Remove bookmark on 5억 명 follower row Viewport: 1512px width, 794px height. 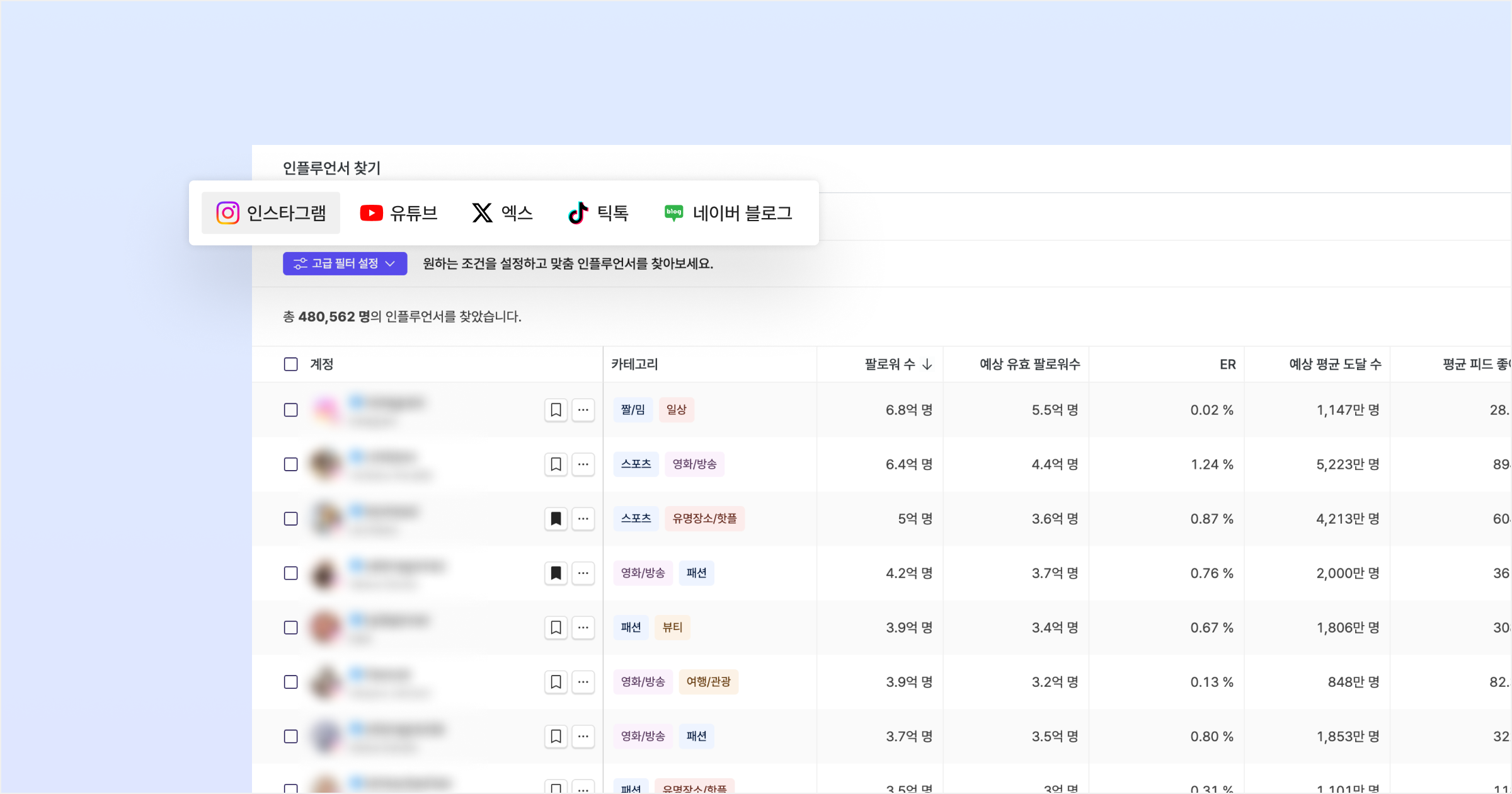click(556, 519)
